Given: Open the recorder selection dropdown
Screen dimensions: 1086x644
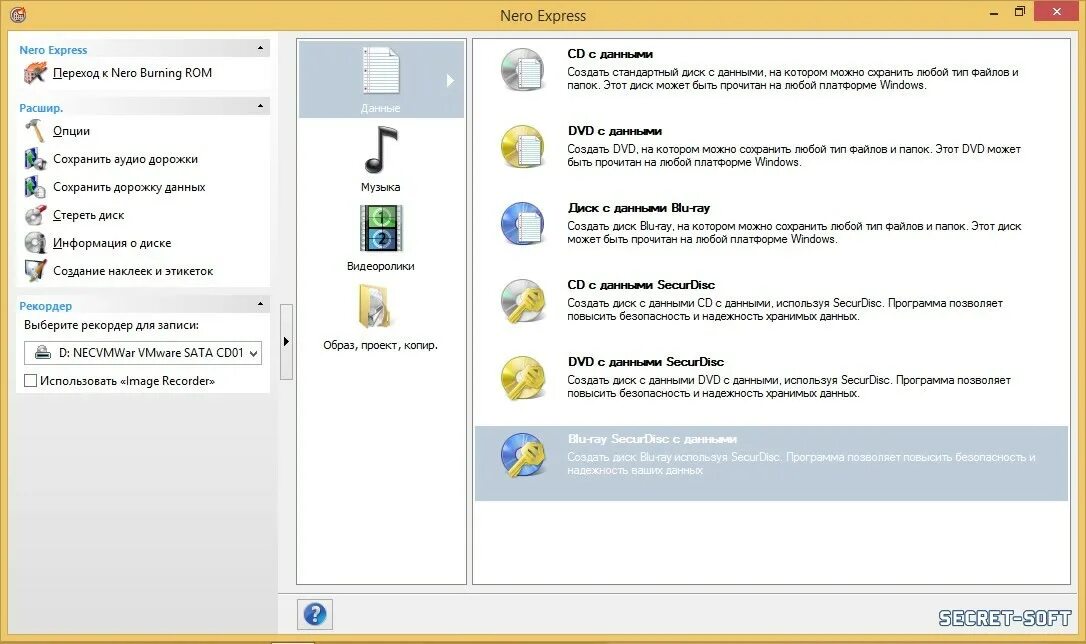Looking at the screenshot, I should [x=143, y=352].
